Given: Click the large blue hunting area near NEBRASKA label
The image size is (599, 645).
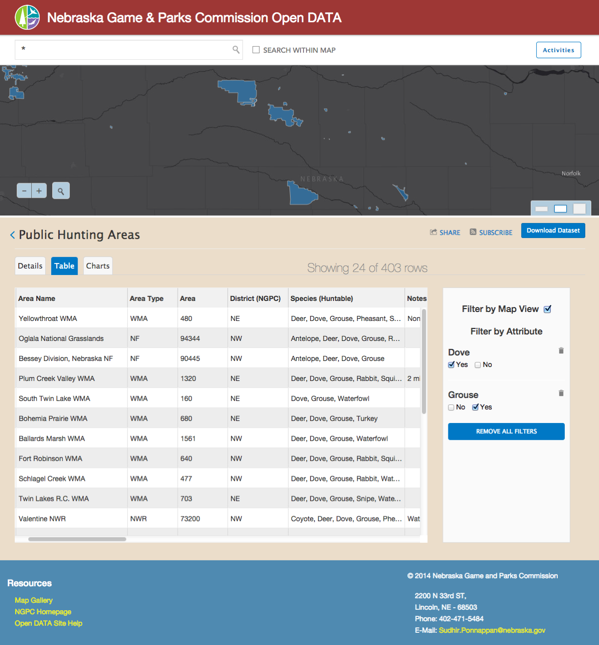Looking at the screenshot, I should 302,194.
